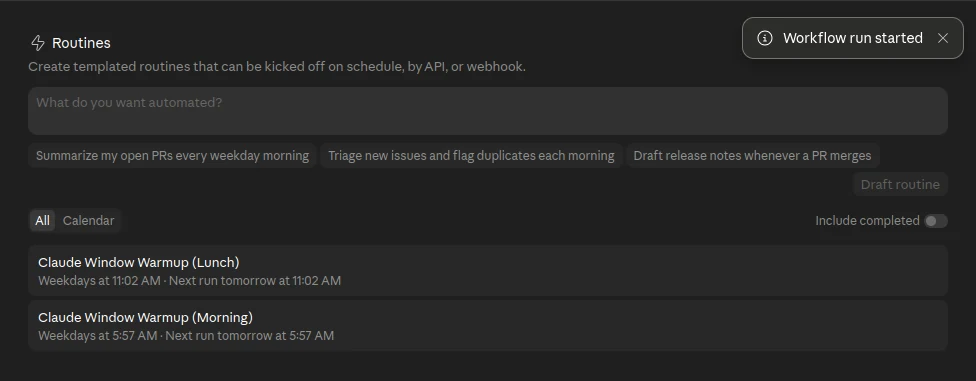The image size is (976, 381).
Task: Open the Claude Window Warmup (Lunch) routine
Action: pyautogui.click(x=487, y=270)
